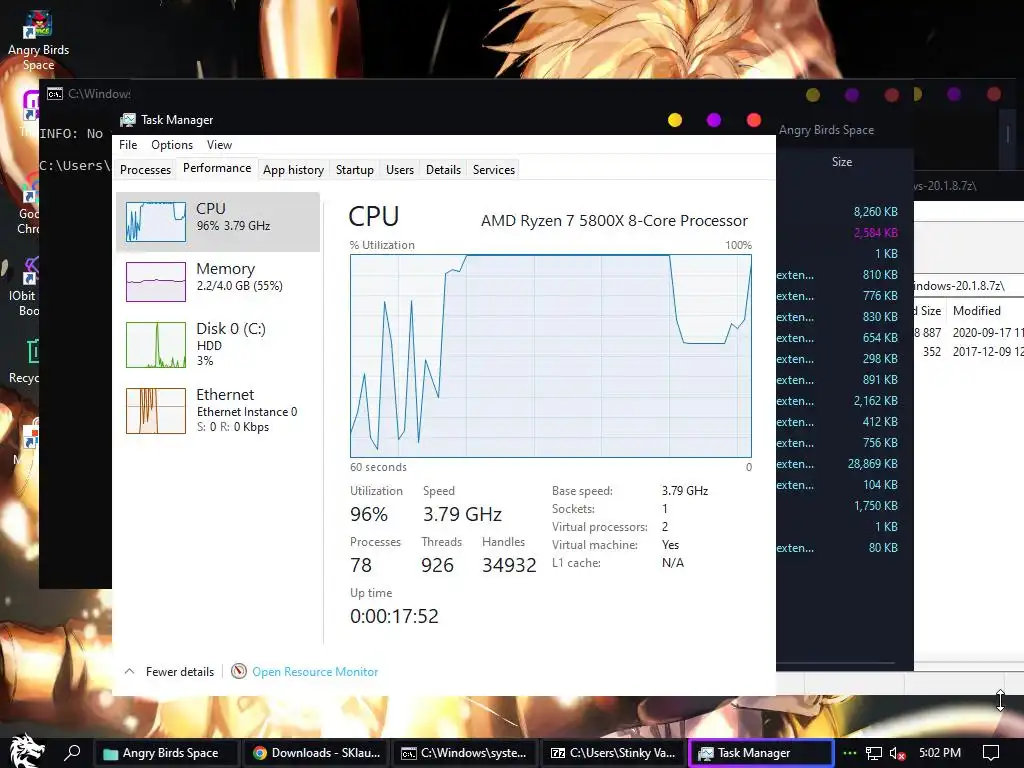Select the Performance tab
The image size is (1024, 768).
[217, 168]
